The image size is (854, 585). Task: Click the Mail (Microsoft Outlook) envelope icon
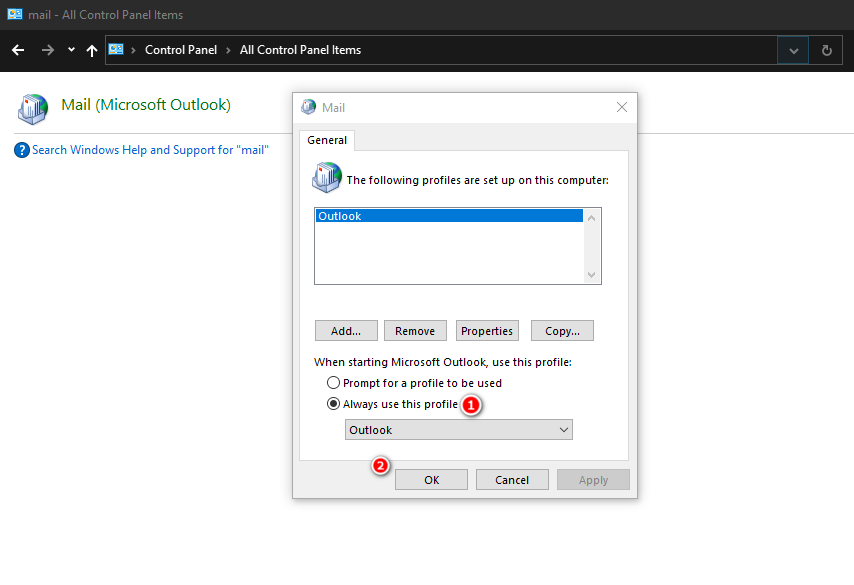32,108
